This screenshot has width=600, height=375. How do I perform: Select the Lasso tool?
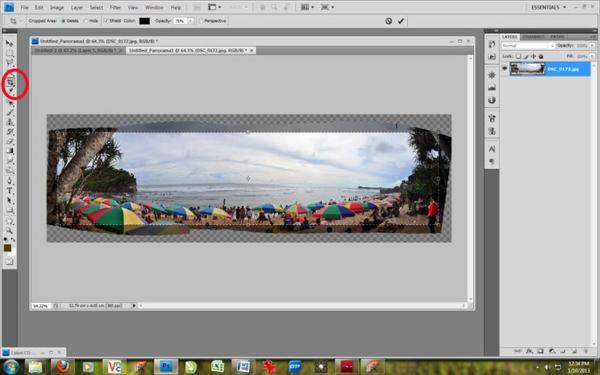click(10, 62)
